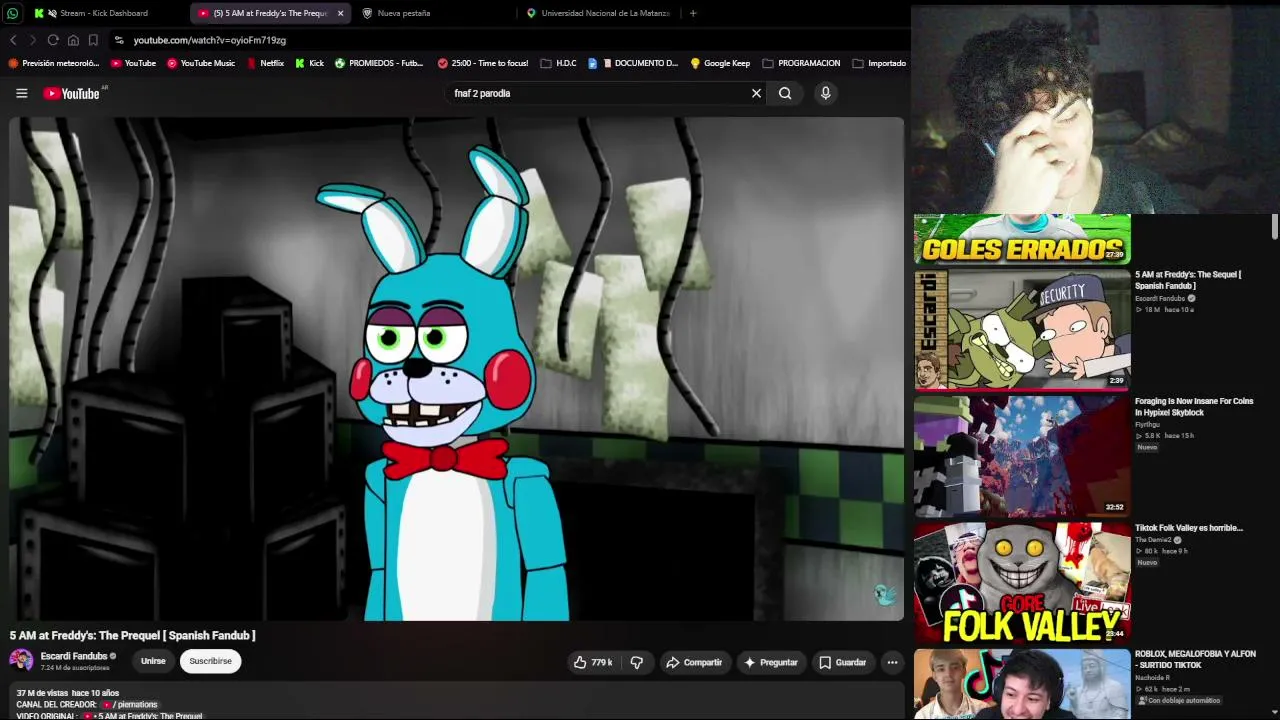Open the Google Keep bookmark
1280x720 pixels.
(x=720, y=63)
